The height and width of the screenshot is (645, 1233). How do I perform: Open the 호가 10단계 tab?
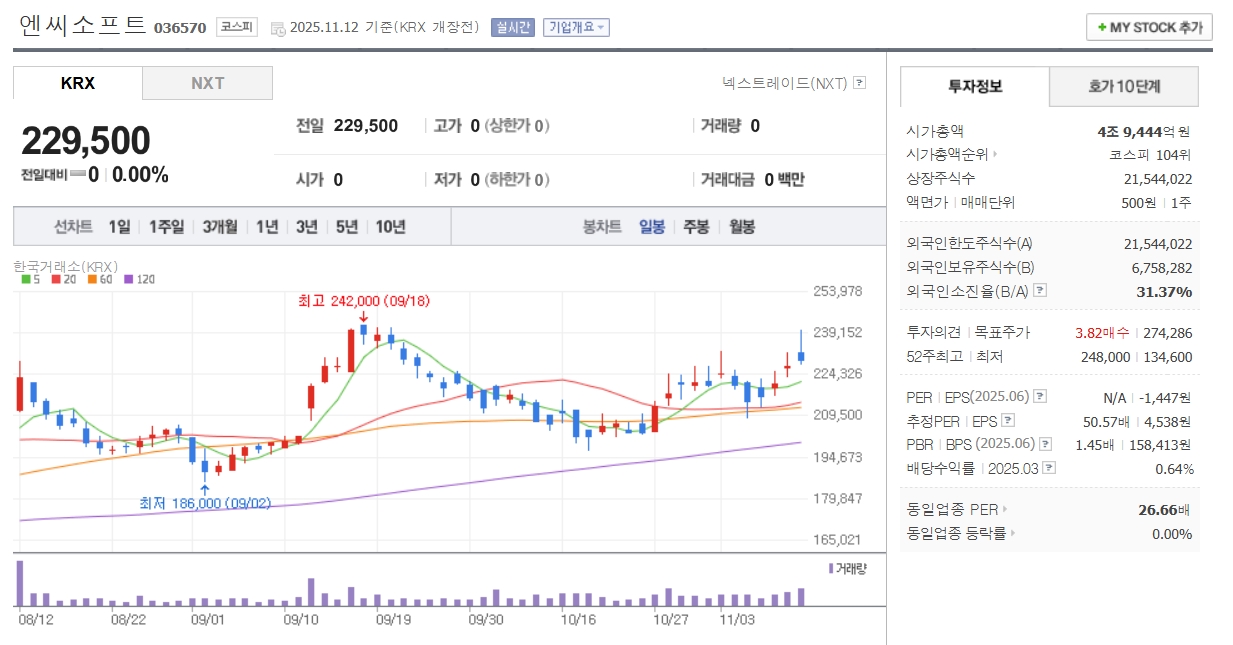click(x=1123, y=87)
